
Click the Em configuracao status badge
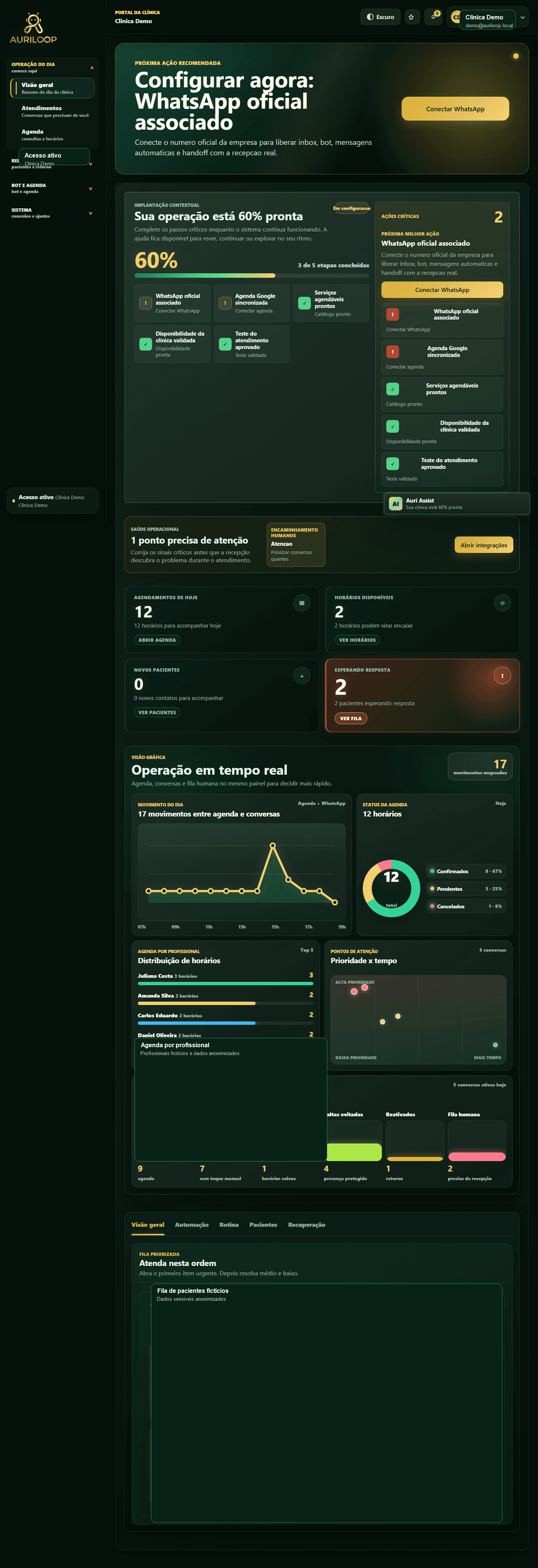[x=352, y=208]
